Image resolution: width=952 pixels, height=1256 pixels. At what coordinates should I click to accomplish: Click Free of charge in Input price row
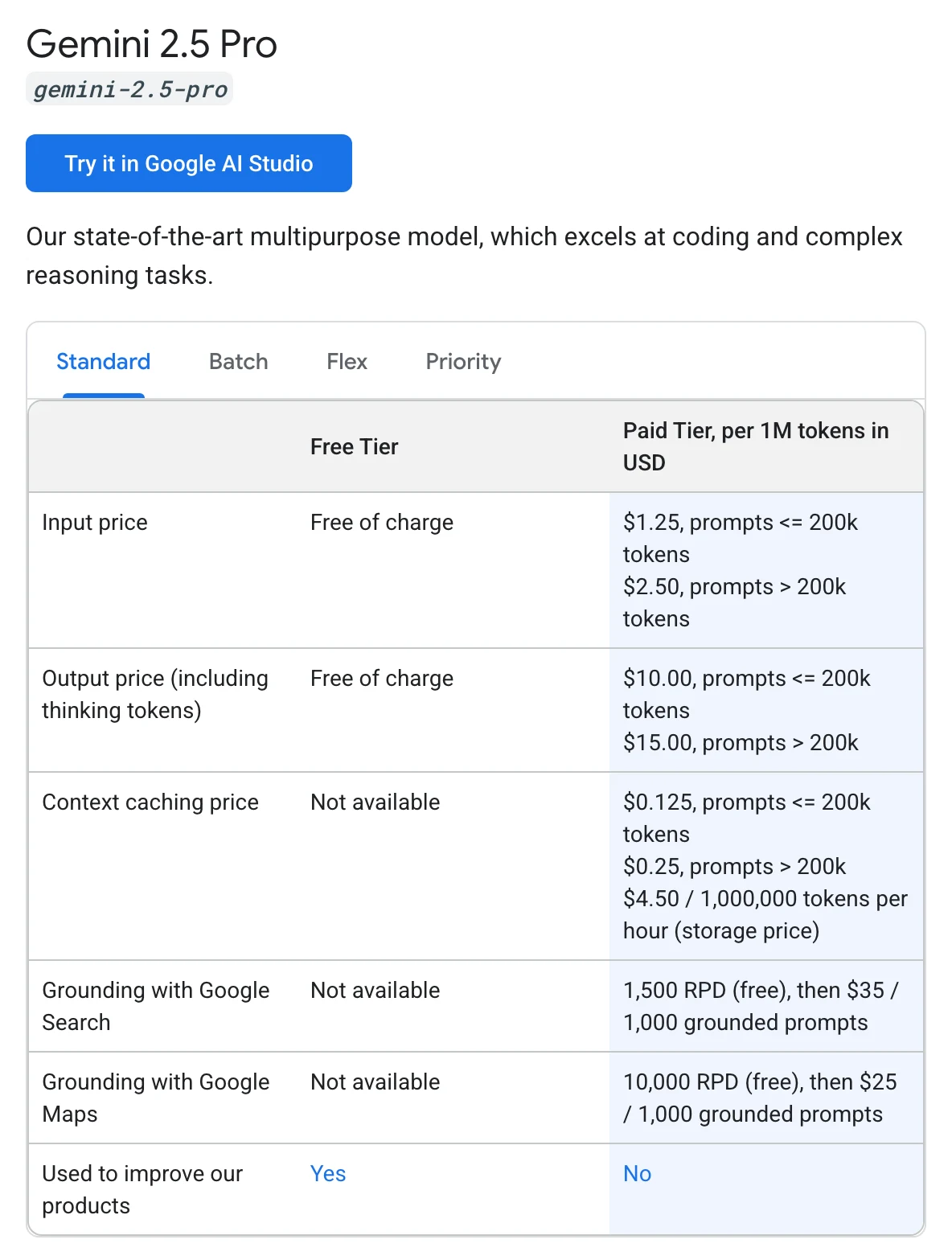pos(382,523)
